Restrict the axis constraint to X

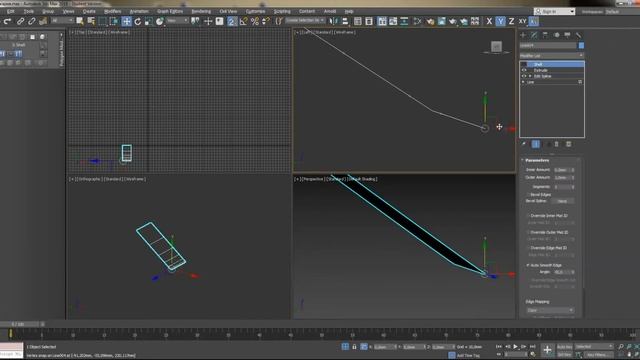click(489, 21)
